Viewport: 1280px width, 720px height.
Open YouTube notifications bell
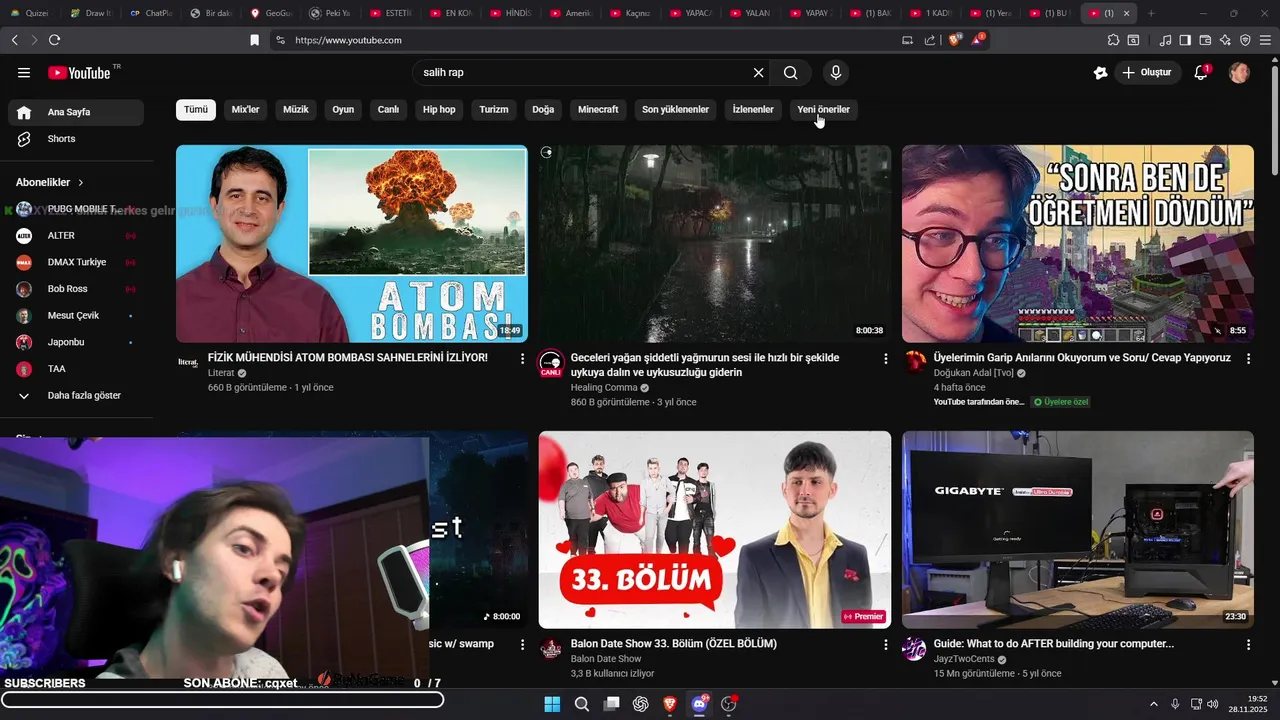(x=1202, y=73)
